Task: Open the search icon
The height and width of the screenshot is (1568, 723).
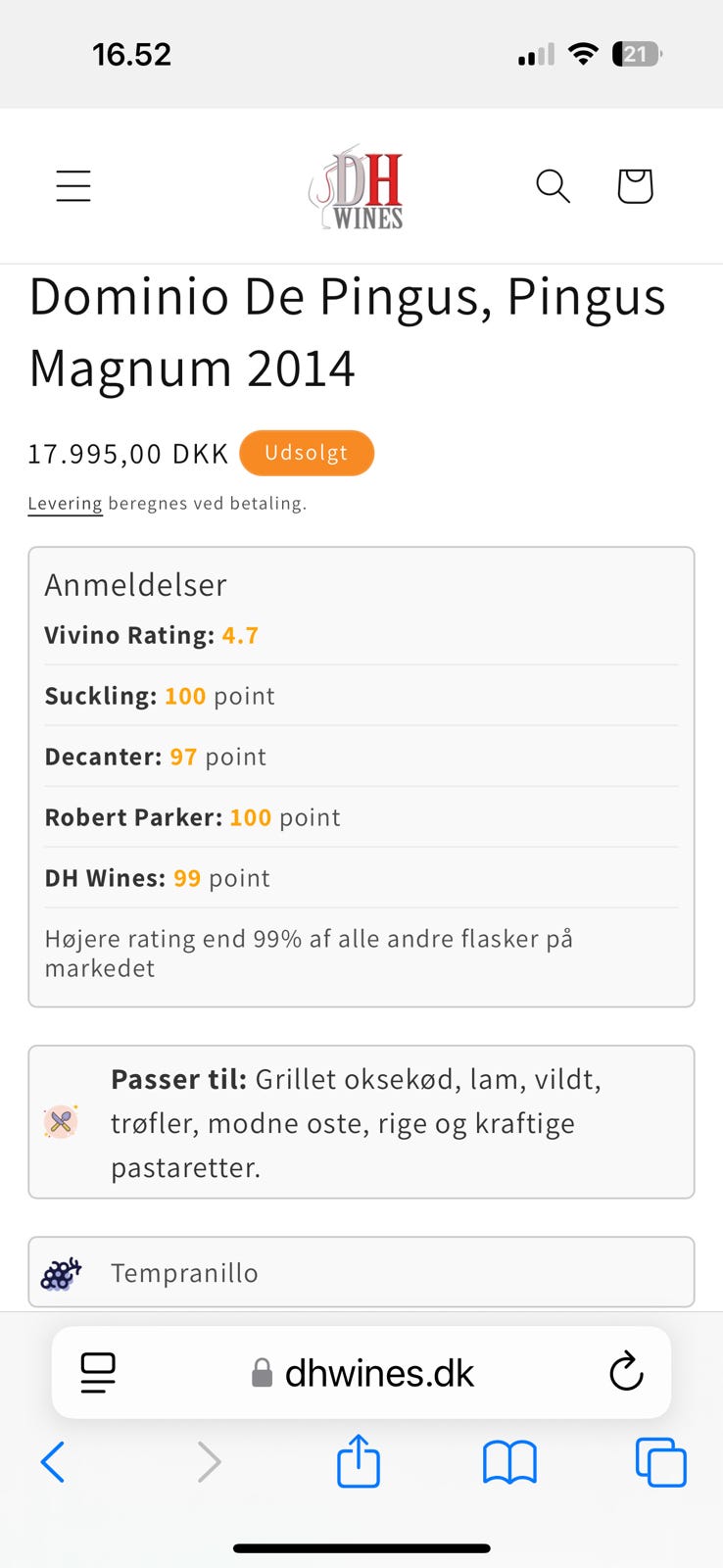Action: tap(553, 185)
